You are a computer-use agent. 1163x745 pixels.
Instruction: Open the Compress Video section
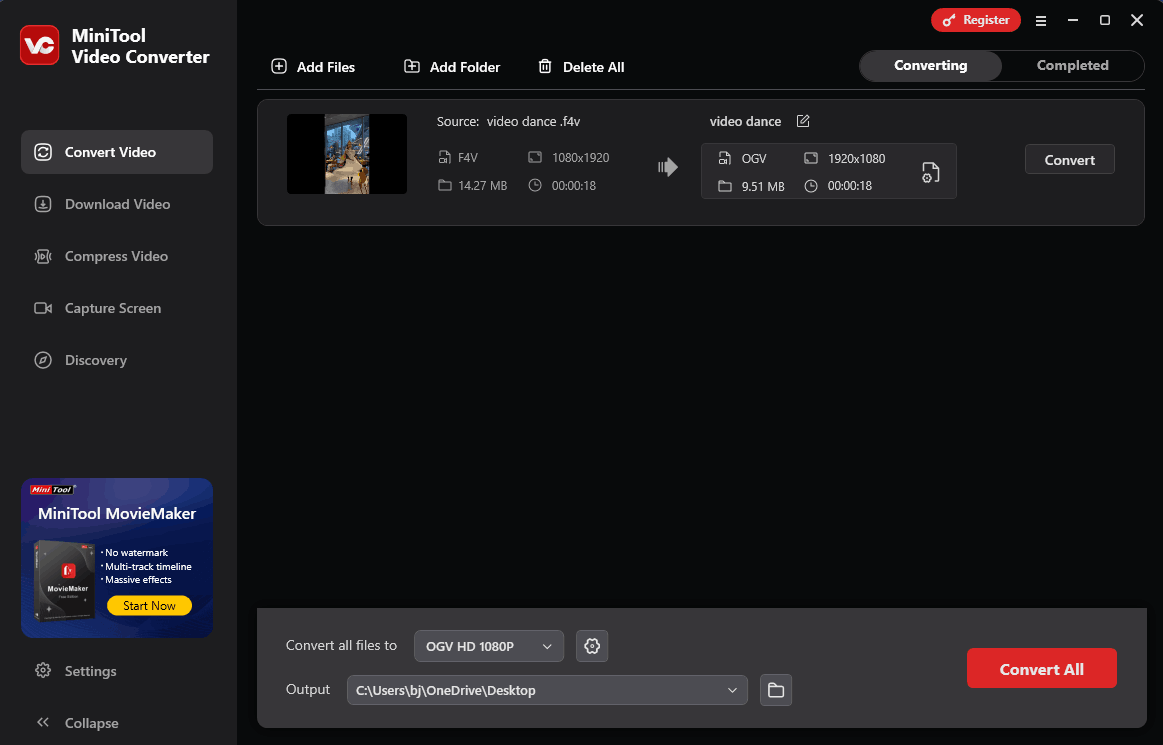116,256
